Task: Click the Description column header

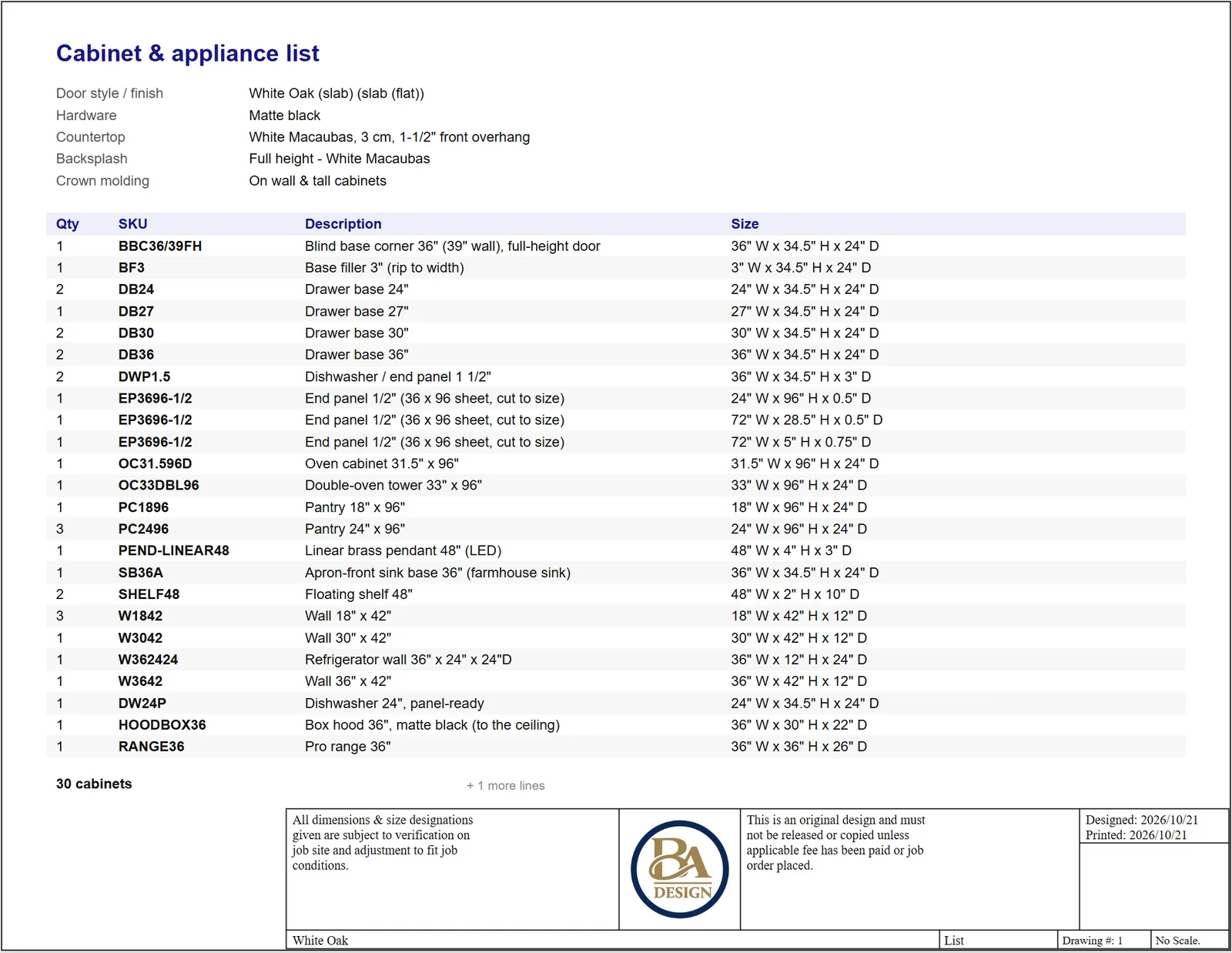Action: pos(343,224)
